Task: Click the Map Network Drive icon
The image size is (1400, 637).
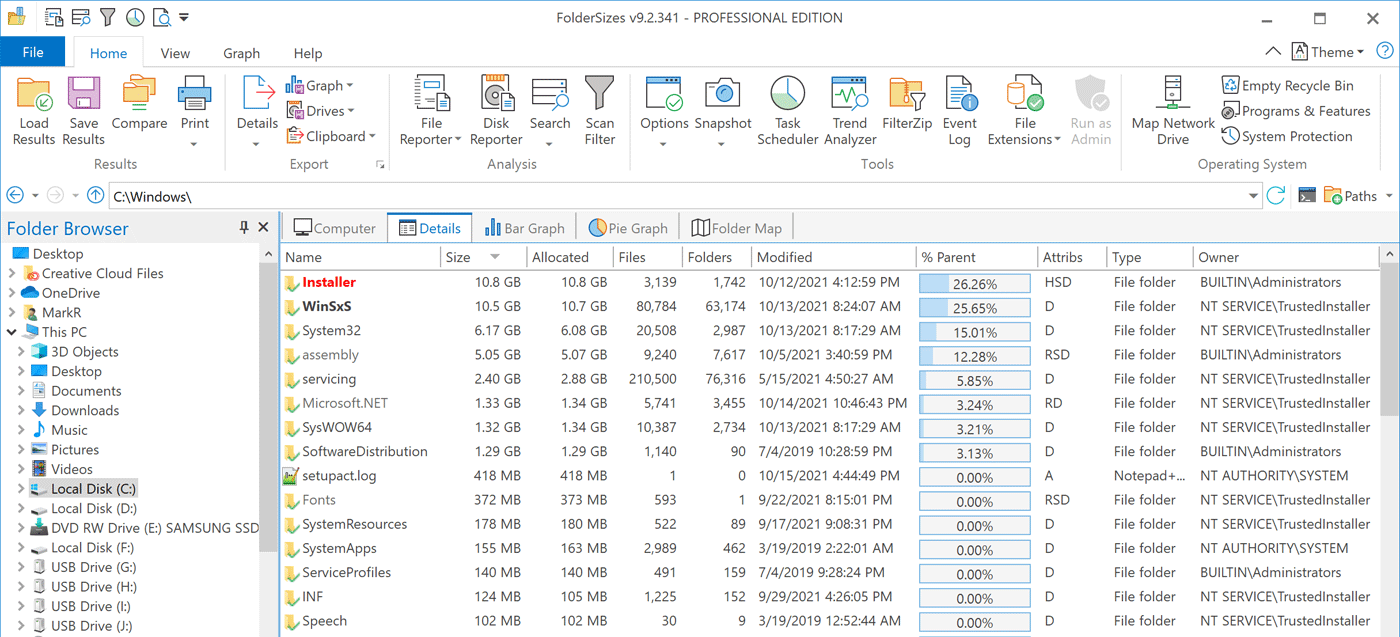Action: 1171,110
